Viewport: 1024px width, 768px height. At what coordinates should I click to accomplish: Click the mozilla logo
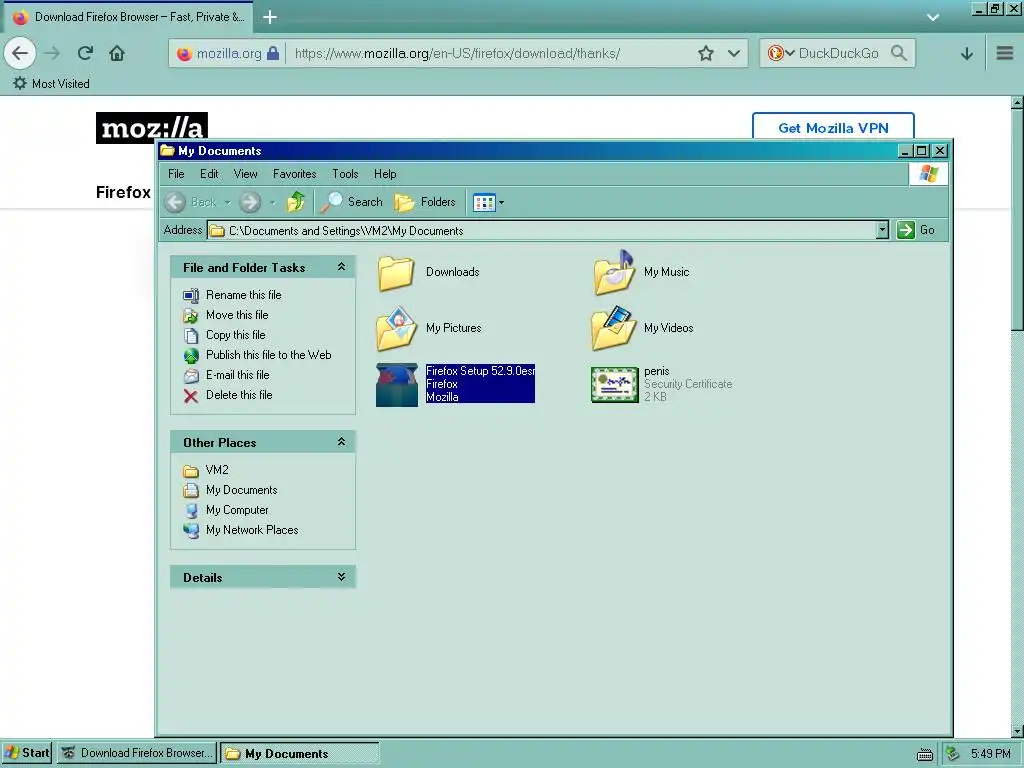click(x=152, y=127)
